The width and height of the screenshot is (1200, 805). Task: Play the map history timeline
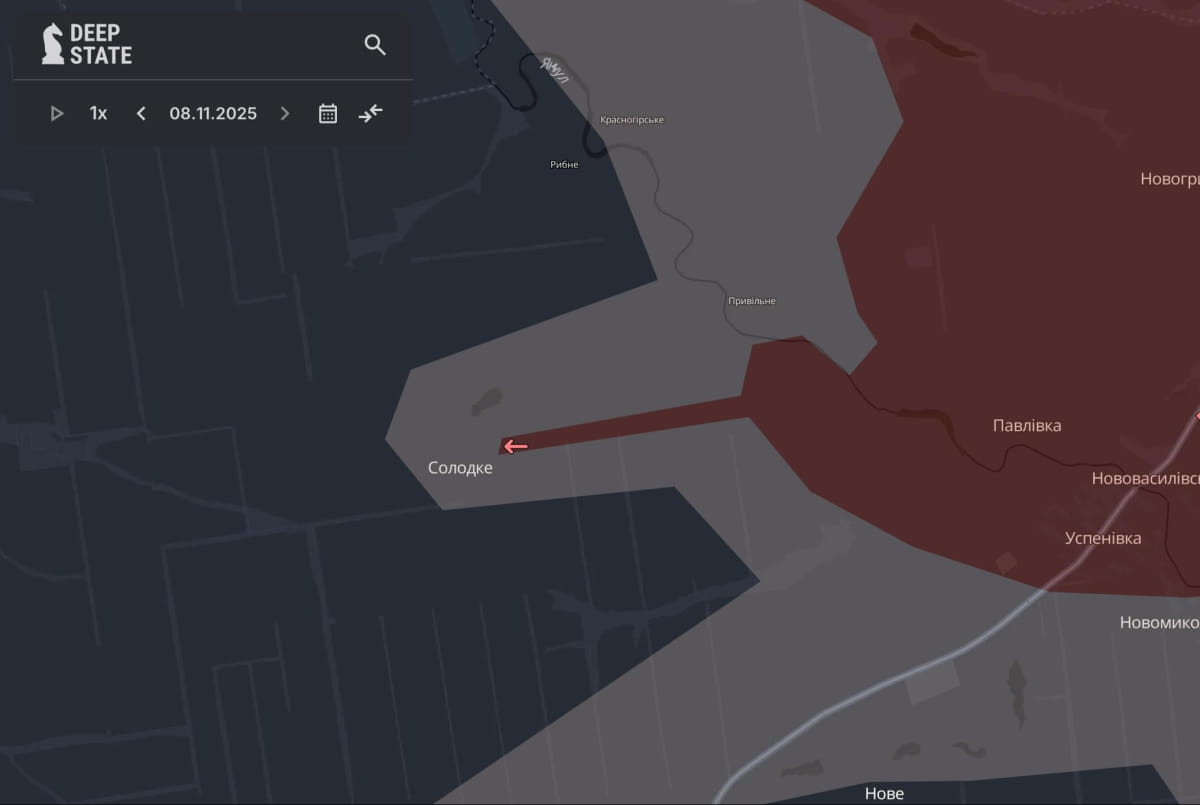tap(57, 113)
